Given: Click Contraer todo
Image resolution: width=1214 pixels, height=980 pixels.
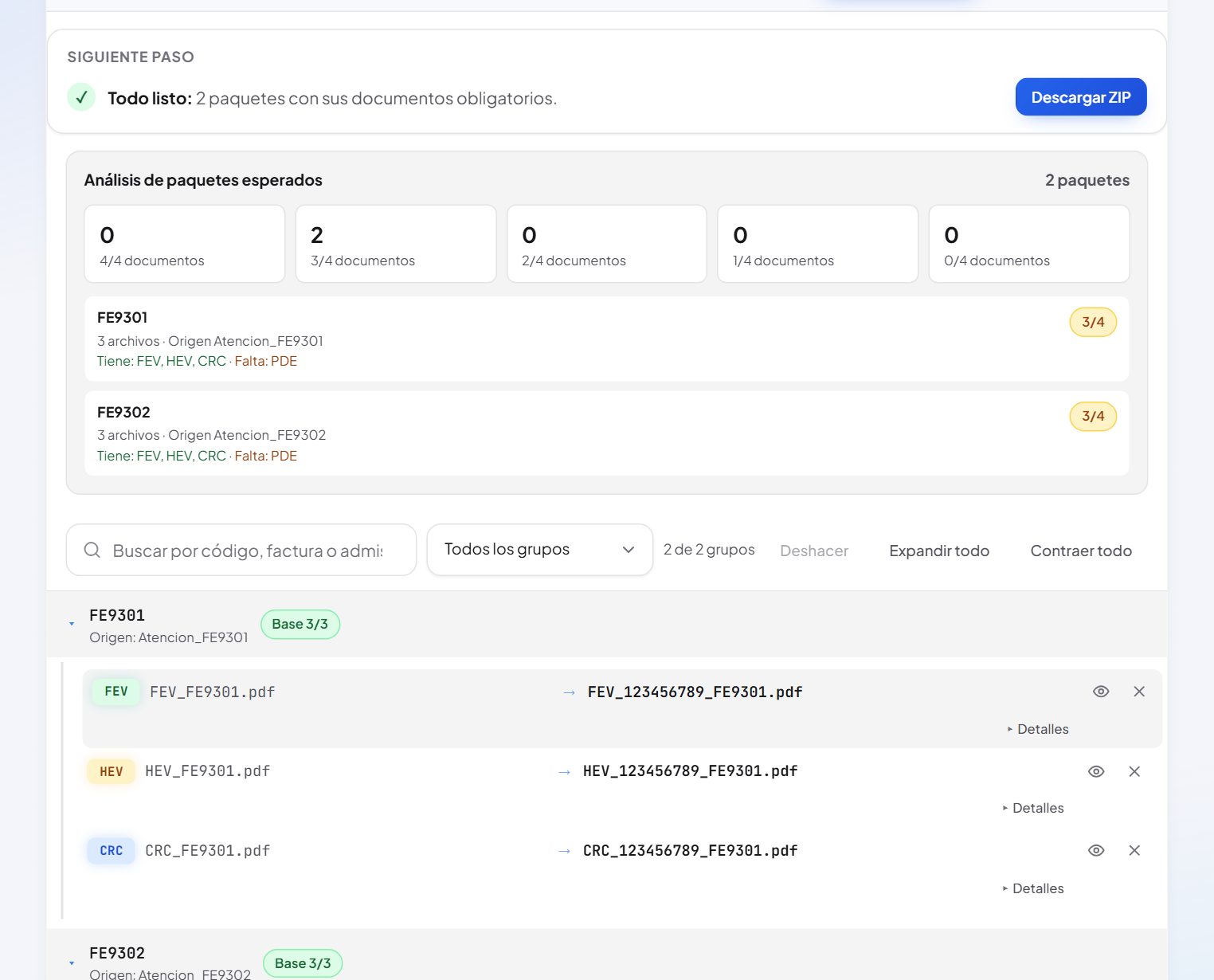Looking at the screenshot, I should point(1081,551).
